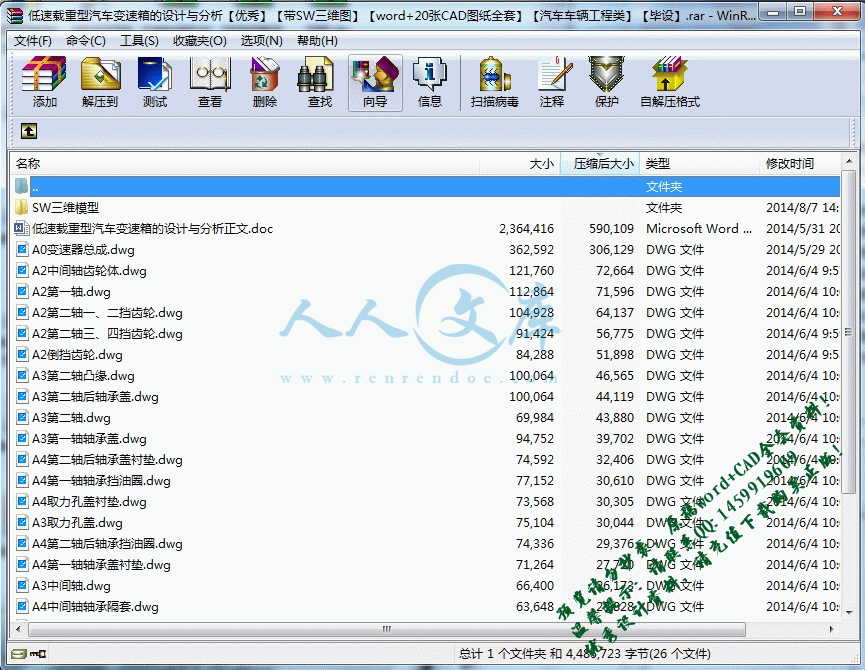Click the key password icon in status bar
865x670 pixels.
(x=39, y=654)
